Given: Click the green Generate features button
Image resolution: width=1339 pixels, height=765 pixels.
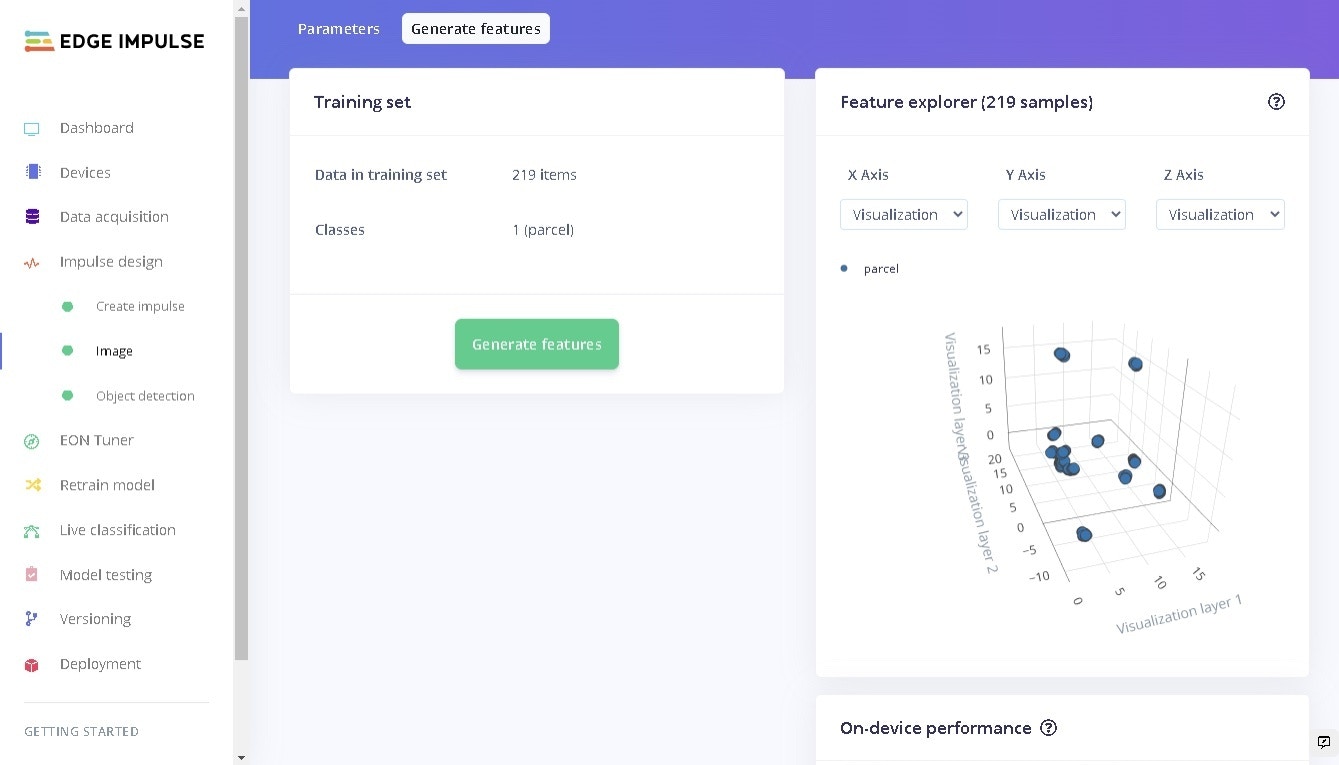Looking at the screenshot, I should (x=537, y=344).
